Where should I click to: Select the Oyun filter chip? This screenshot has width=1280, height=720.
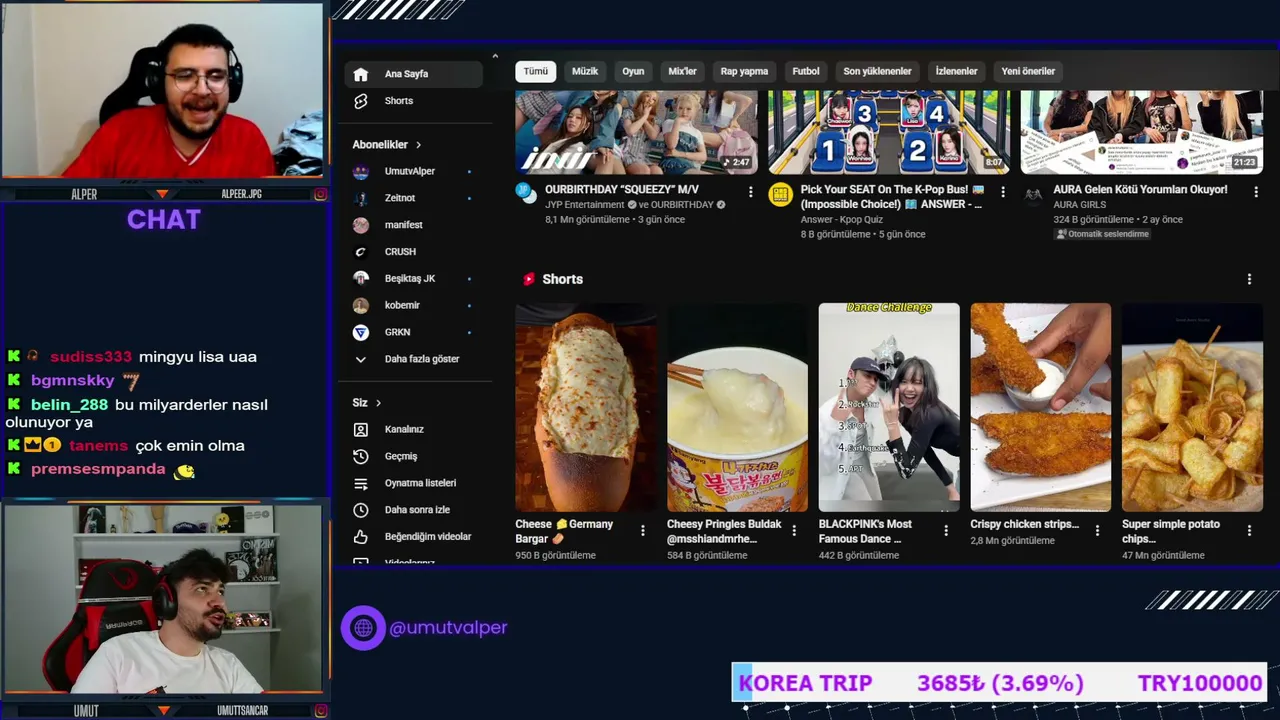tap(633, 71)
